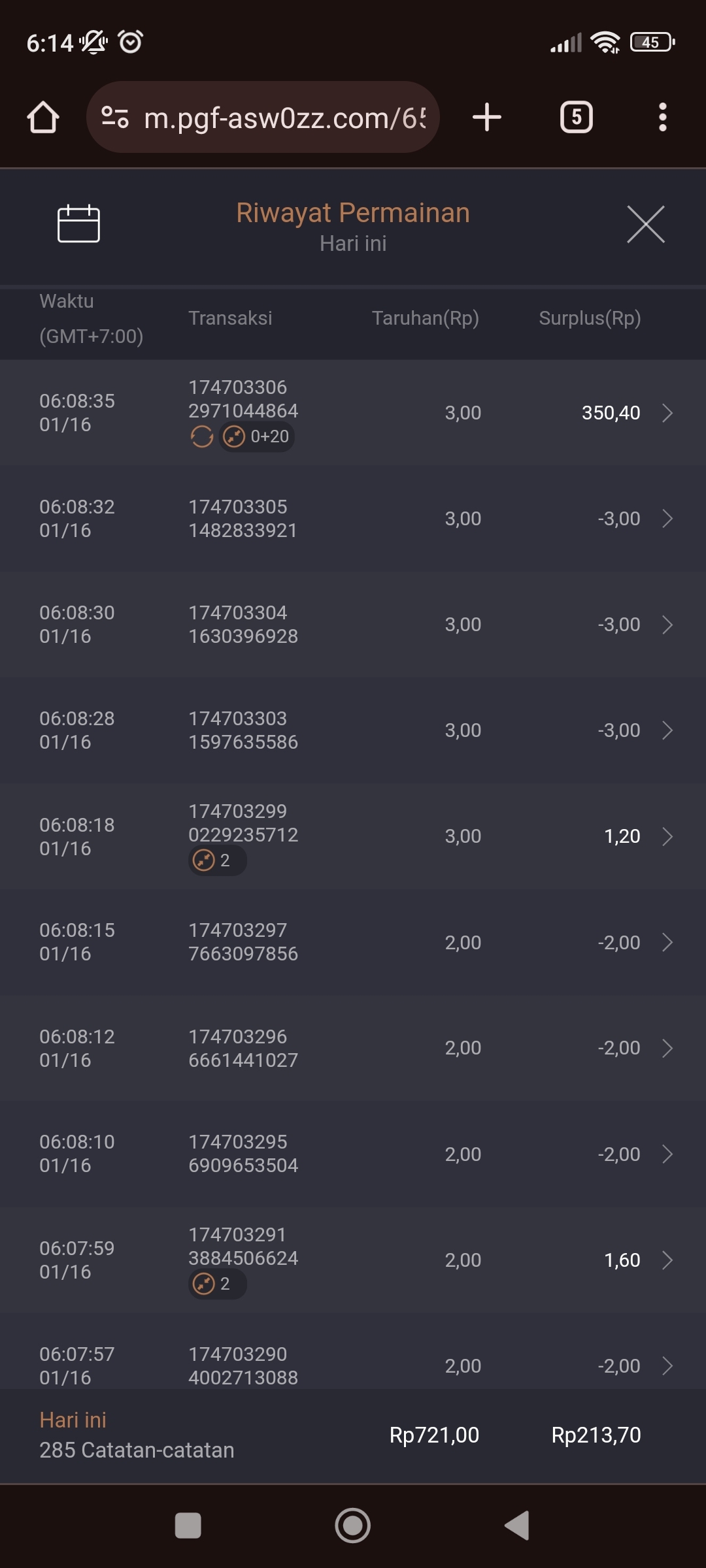Screen dimensions: 706x1568
Task: Expand details for the 06:08:32 transaction
Action: pyautogui.click(x=667, y=519)
